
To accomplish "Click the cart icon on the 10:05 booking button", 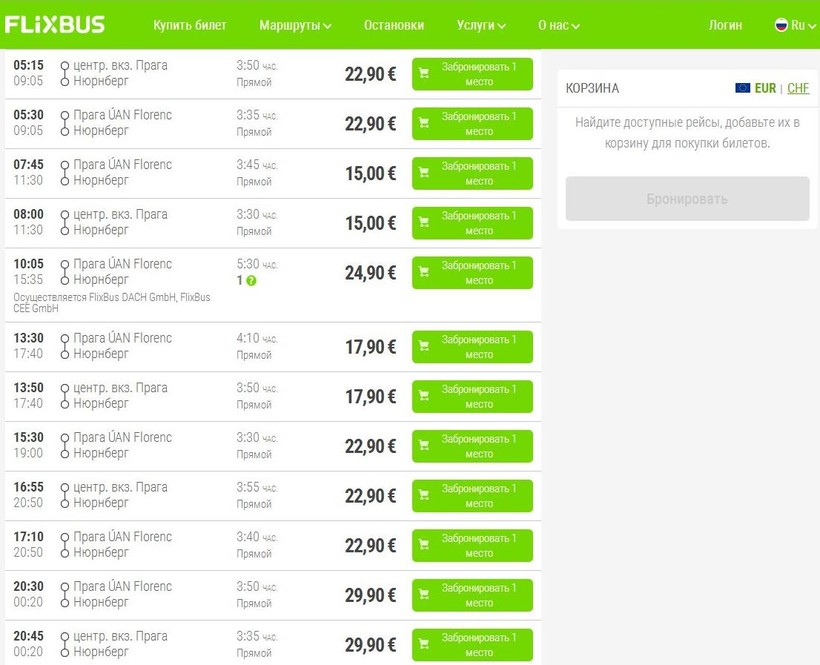I will [x=424, y=272].
